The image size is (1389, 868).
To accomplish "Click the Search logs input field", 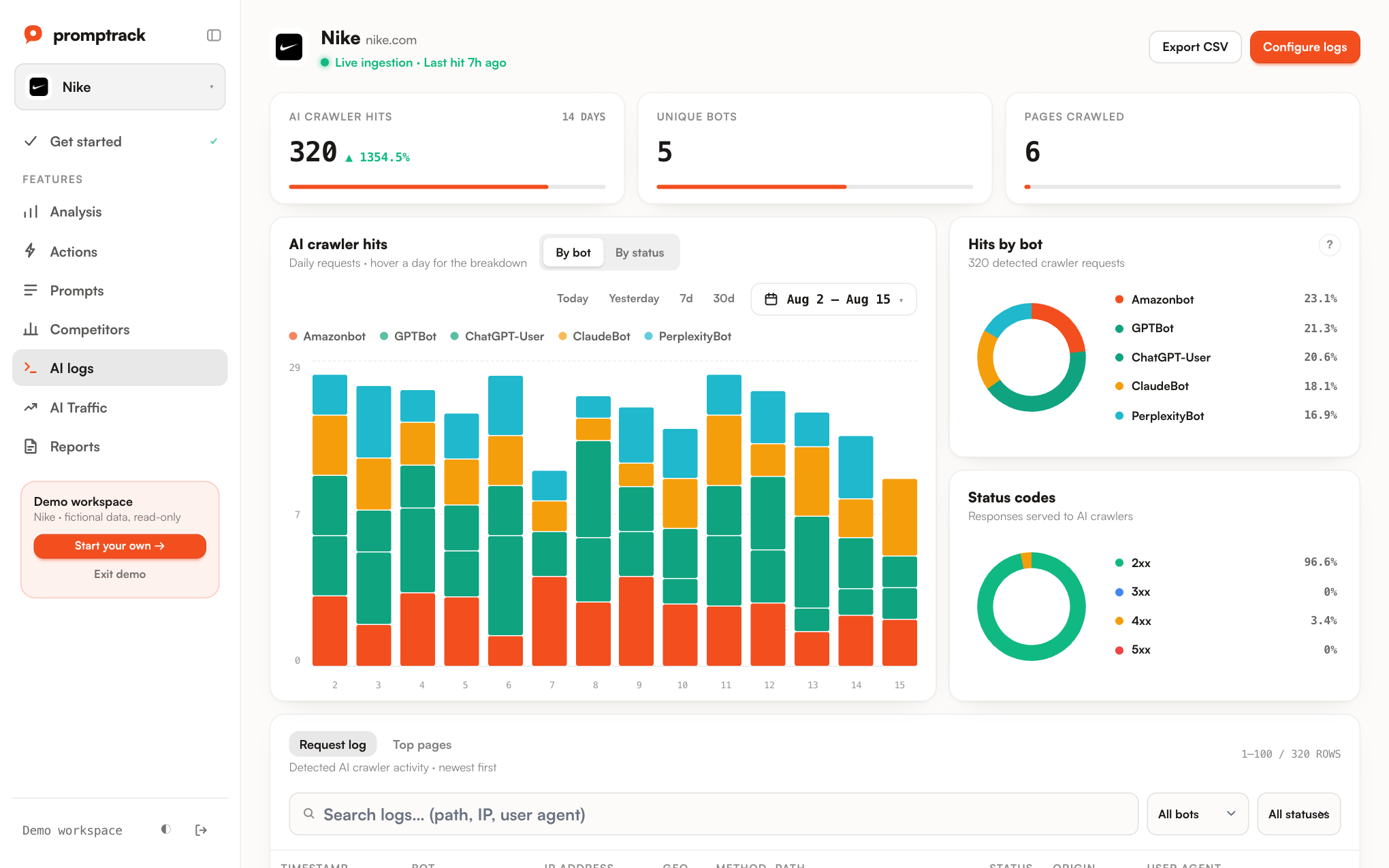I will (x=714, y=814).
